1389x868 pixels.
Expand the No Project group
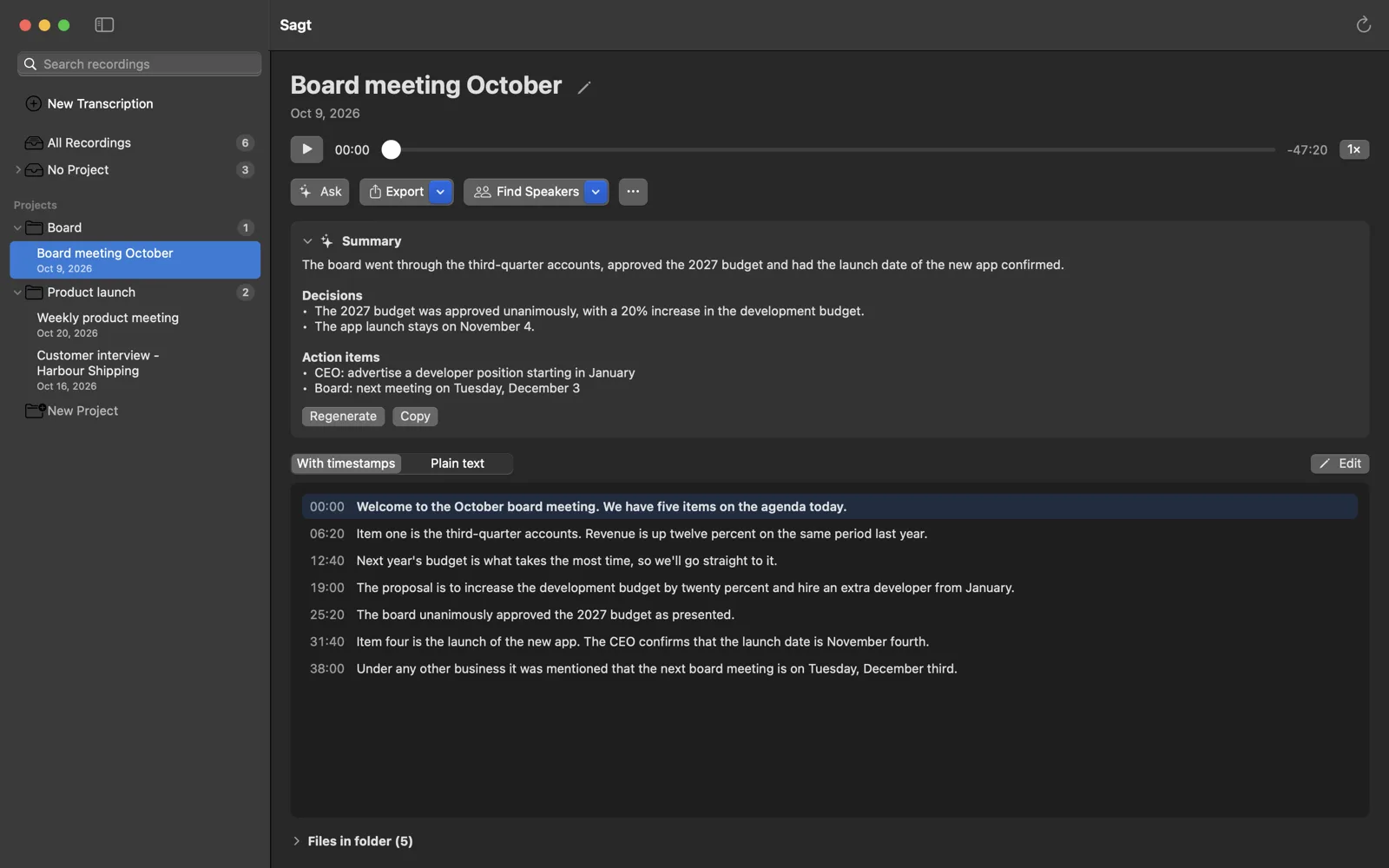click(17, 170)
